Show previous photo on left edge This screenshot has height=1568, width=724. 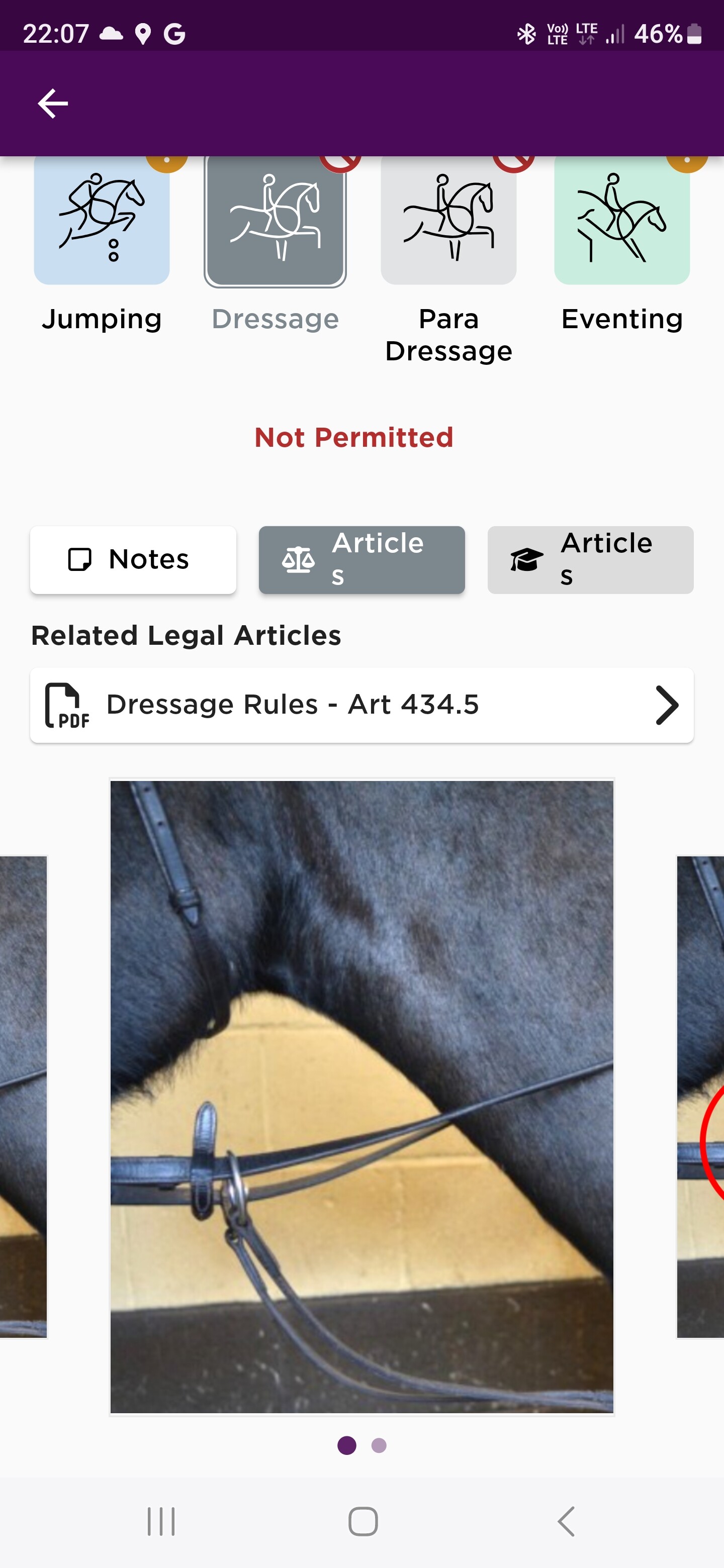23,1097
